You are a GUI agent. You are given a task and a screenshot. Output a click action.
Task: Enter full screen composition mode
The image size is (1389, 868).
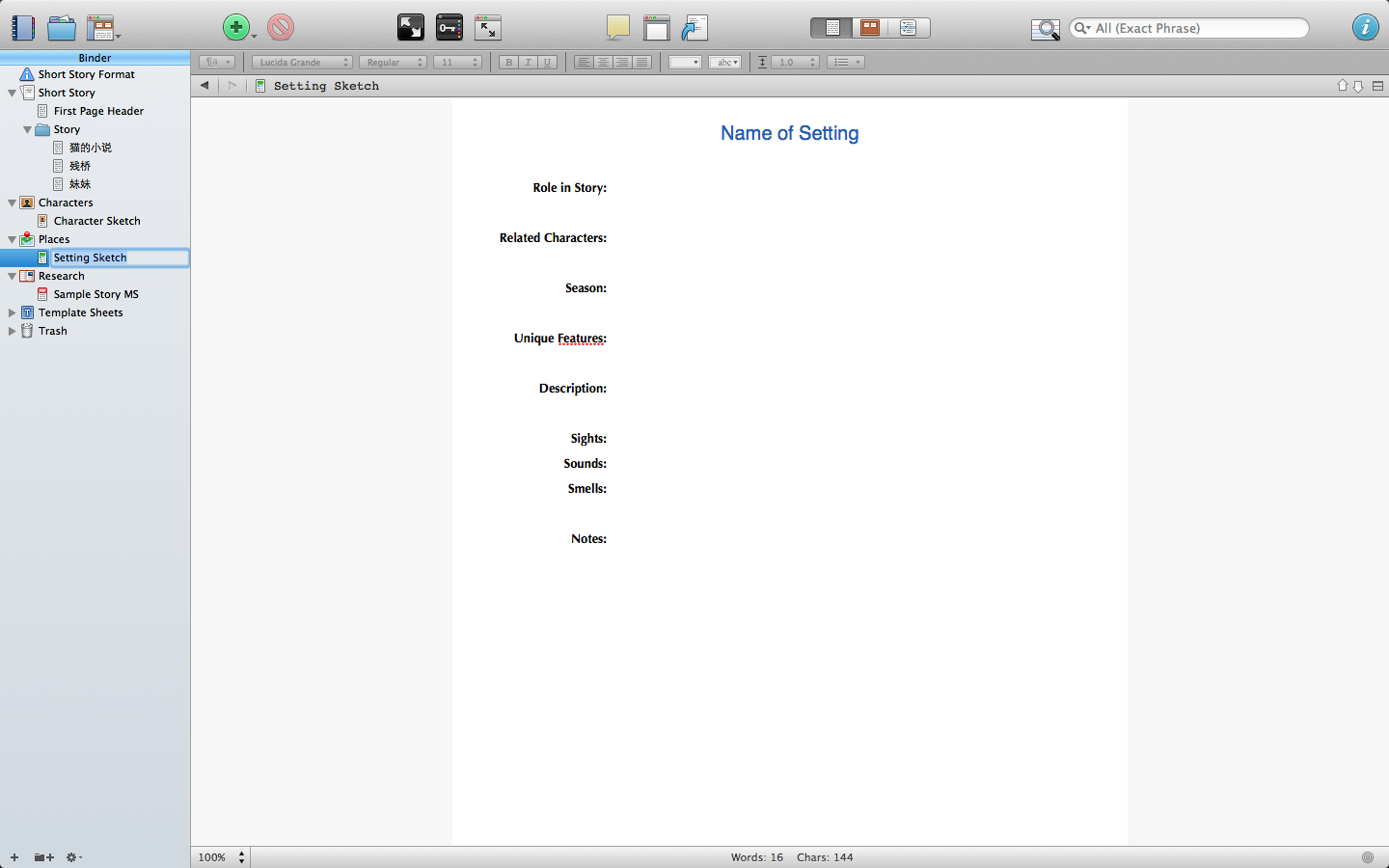411,27
